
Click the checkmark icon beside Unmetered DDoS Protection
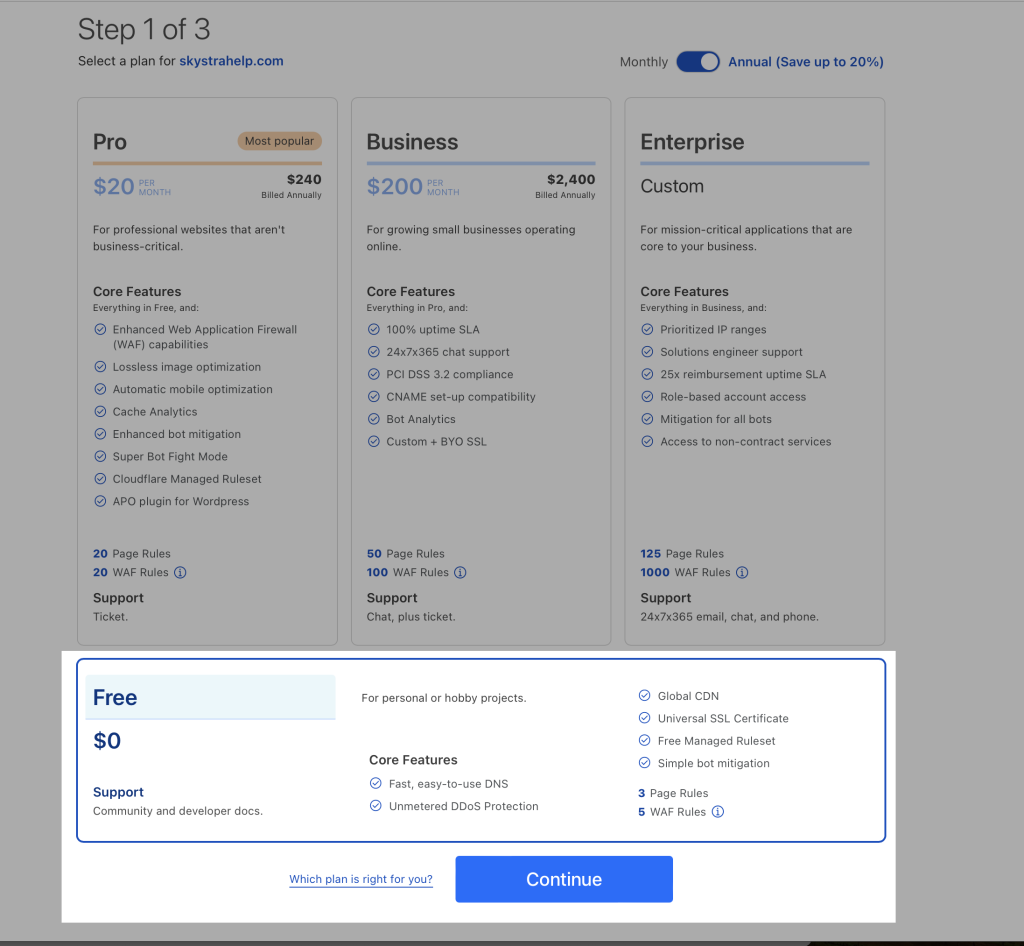[x=376, y=806]
